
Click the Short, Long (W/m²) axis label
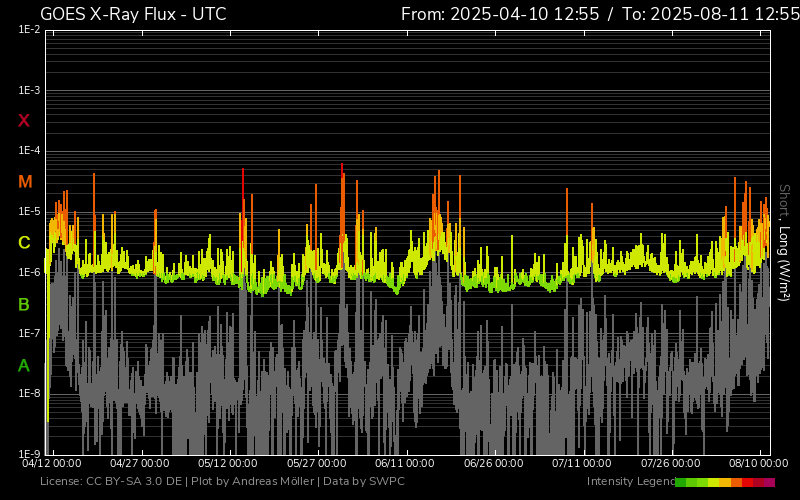click(x=784, y=241)
